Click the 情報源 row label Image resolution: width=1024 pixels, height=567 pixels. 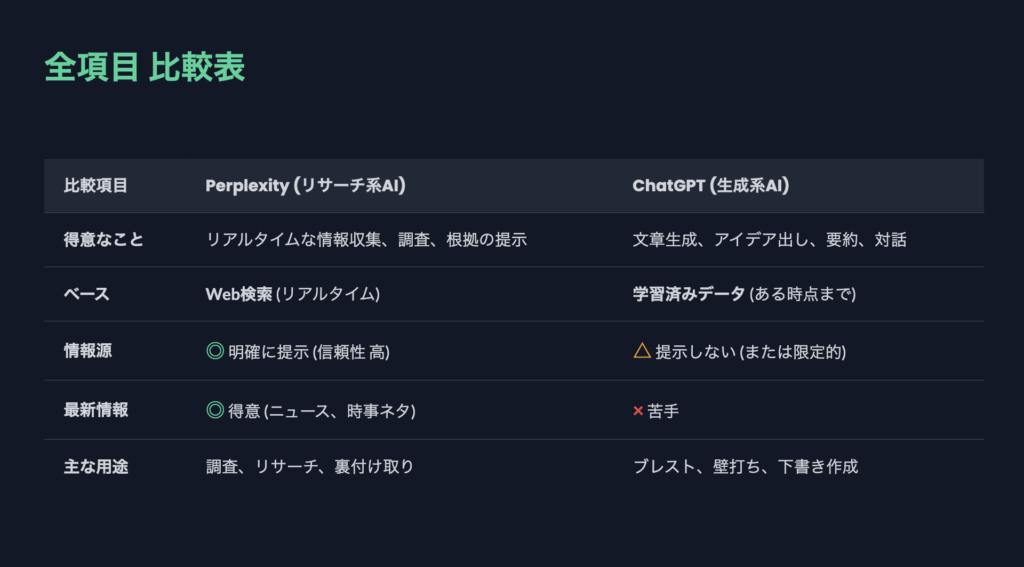click(88, 351)
